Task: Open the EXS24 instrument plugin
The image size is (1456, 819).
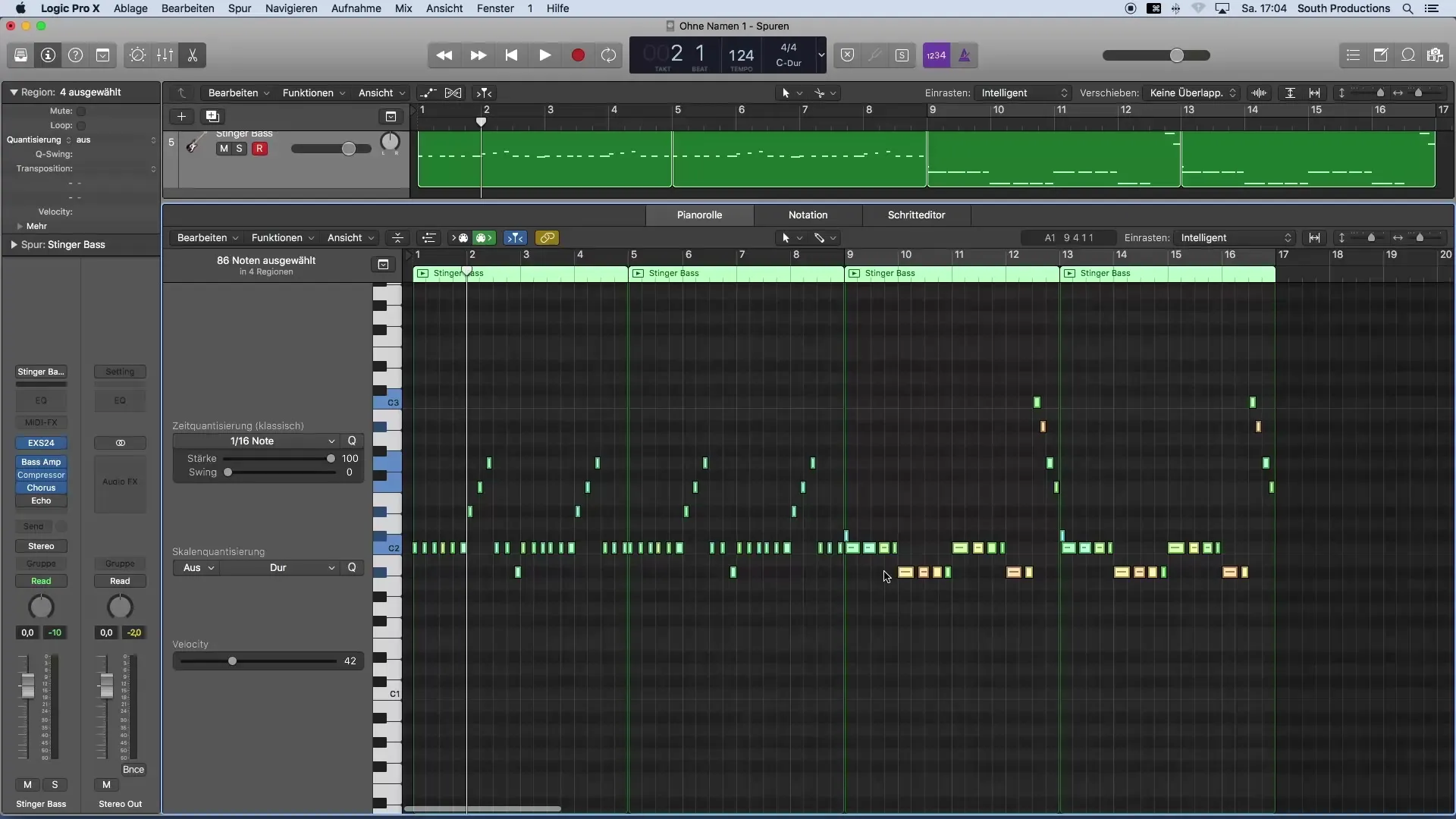Action: point(41,443)
